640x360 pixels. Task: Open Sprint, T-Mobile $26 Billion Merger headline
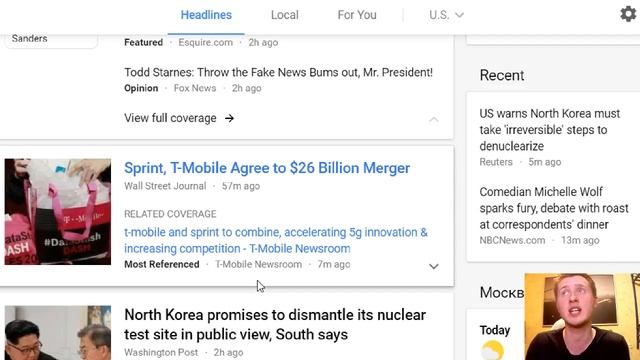[x=267, y=168]
